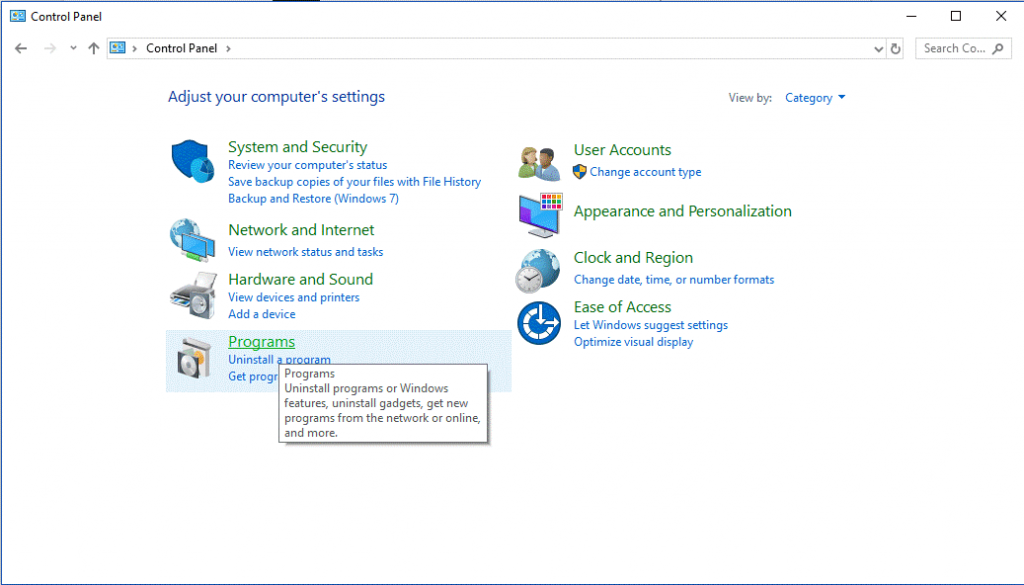Click Add a device link
1024x585 pixels.
(262, 314)
